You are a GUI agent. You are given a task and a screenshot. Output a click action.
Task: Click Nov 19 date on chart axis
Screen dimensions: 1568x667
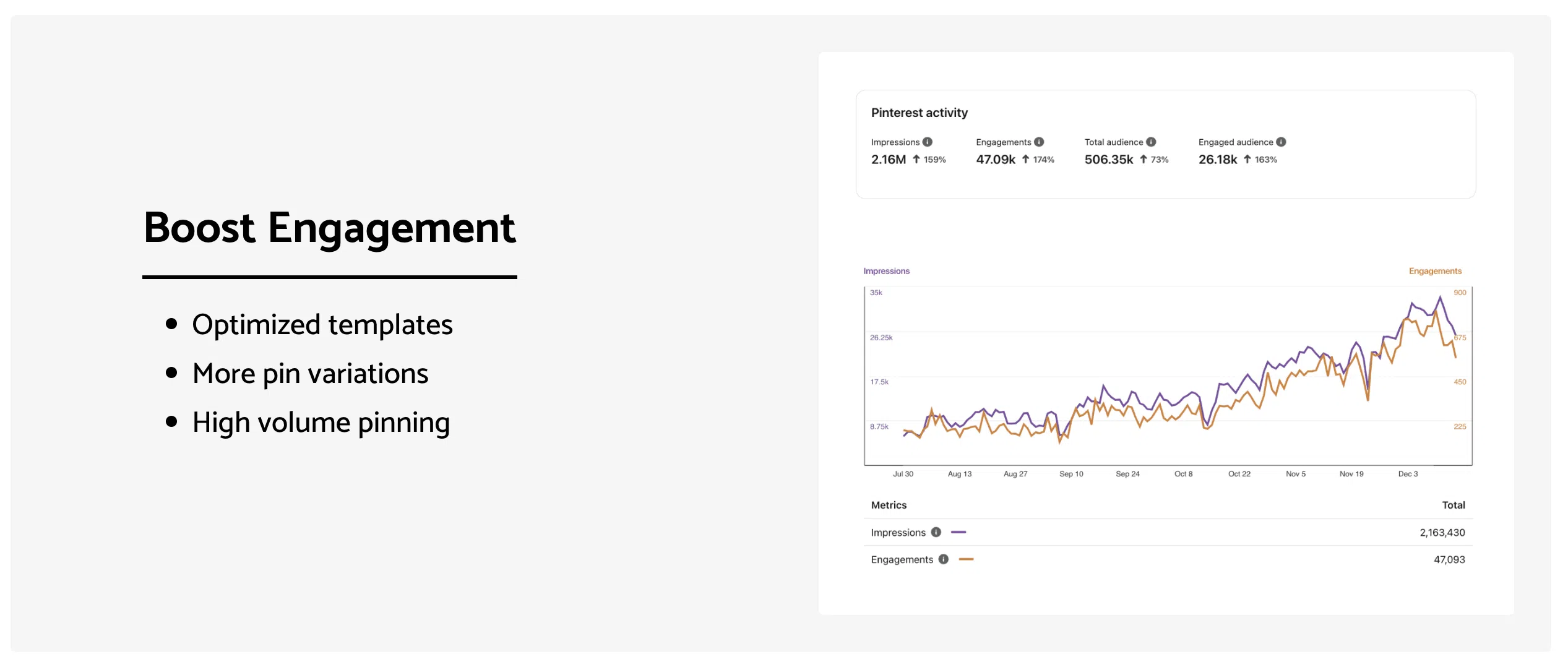coord(1351,474)
